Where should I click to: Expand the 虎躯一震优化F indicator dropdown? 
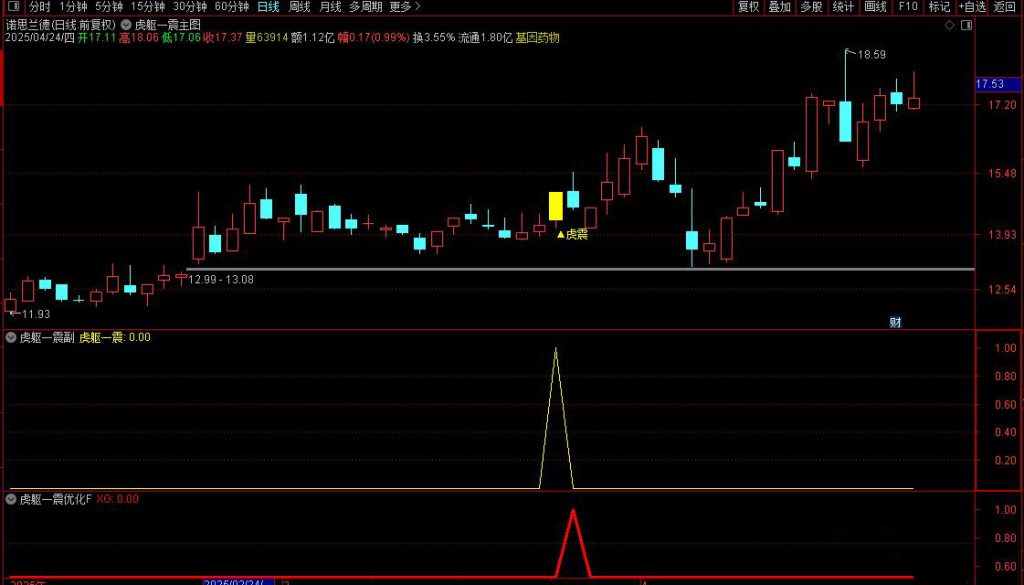[x=11, y=499]
